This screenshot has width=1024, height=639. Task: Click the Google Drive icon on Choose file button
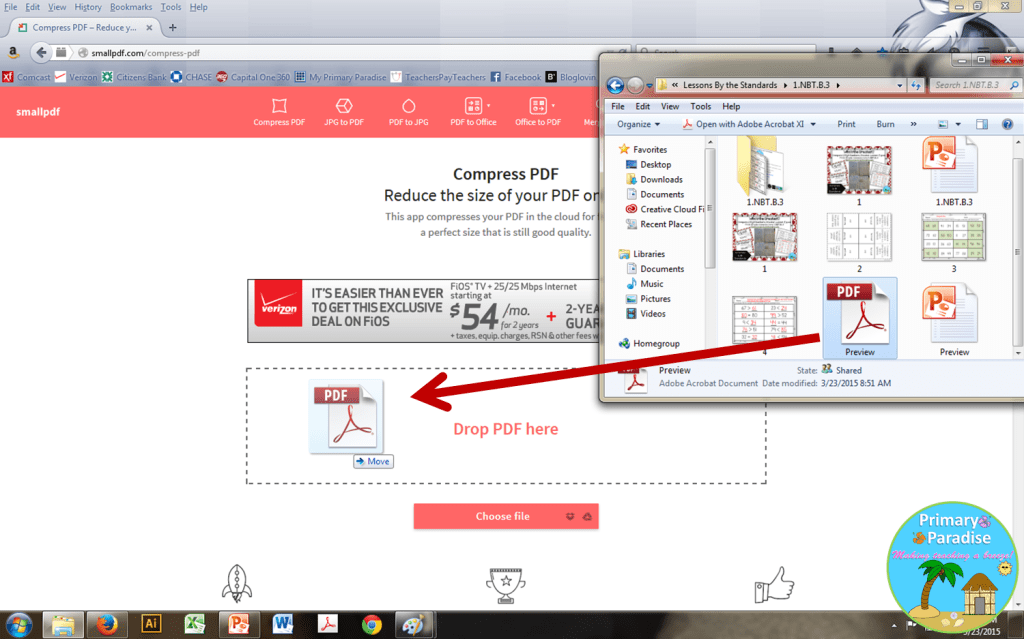point(587,516)
